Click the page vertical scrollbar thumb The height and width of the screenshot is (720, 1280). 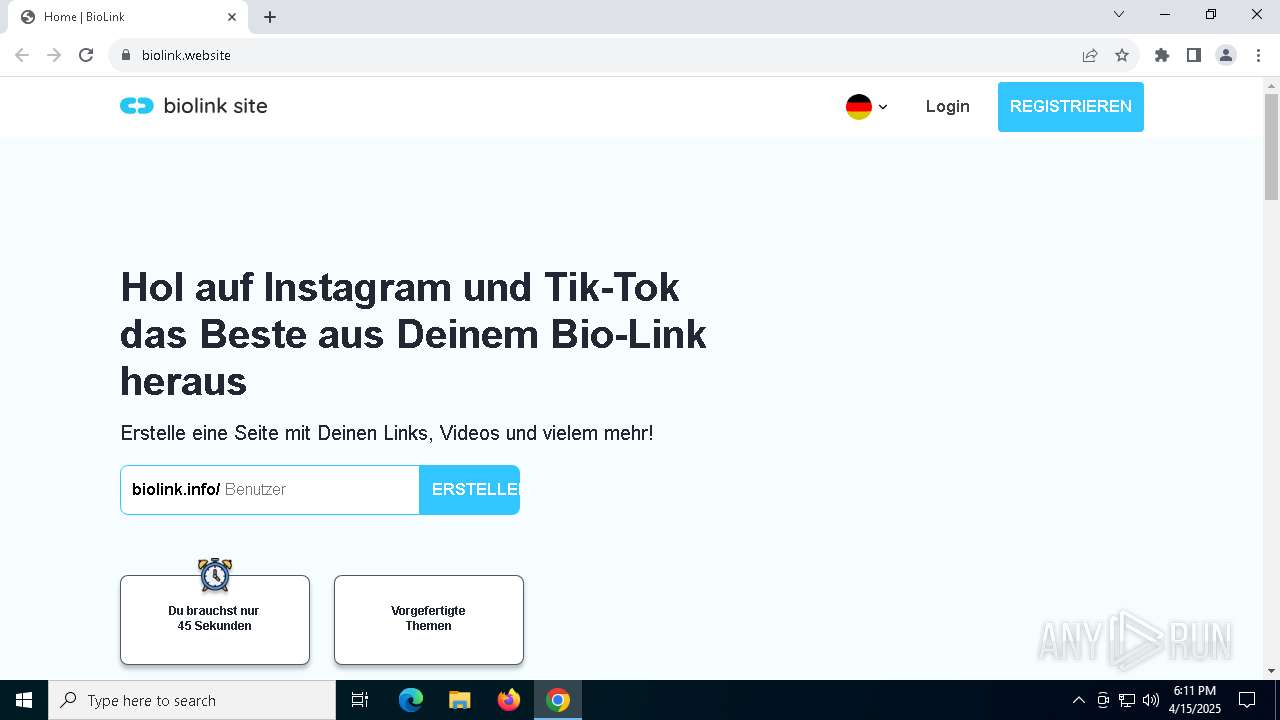1271,147
